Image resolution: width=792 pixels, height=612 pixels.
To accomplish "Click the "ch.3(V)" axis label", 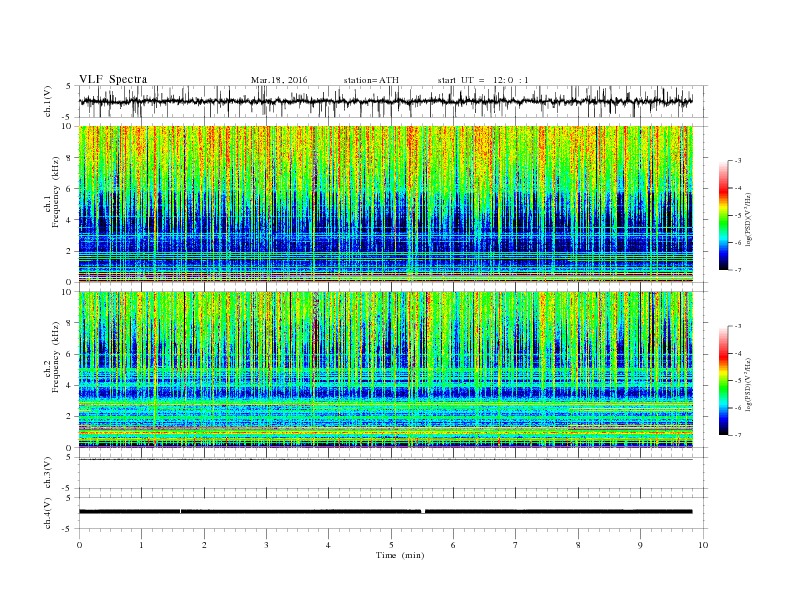I will click(48, 473).
